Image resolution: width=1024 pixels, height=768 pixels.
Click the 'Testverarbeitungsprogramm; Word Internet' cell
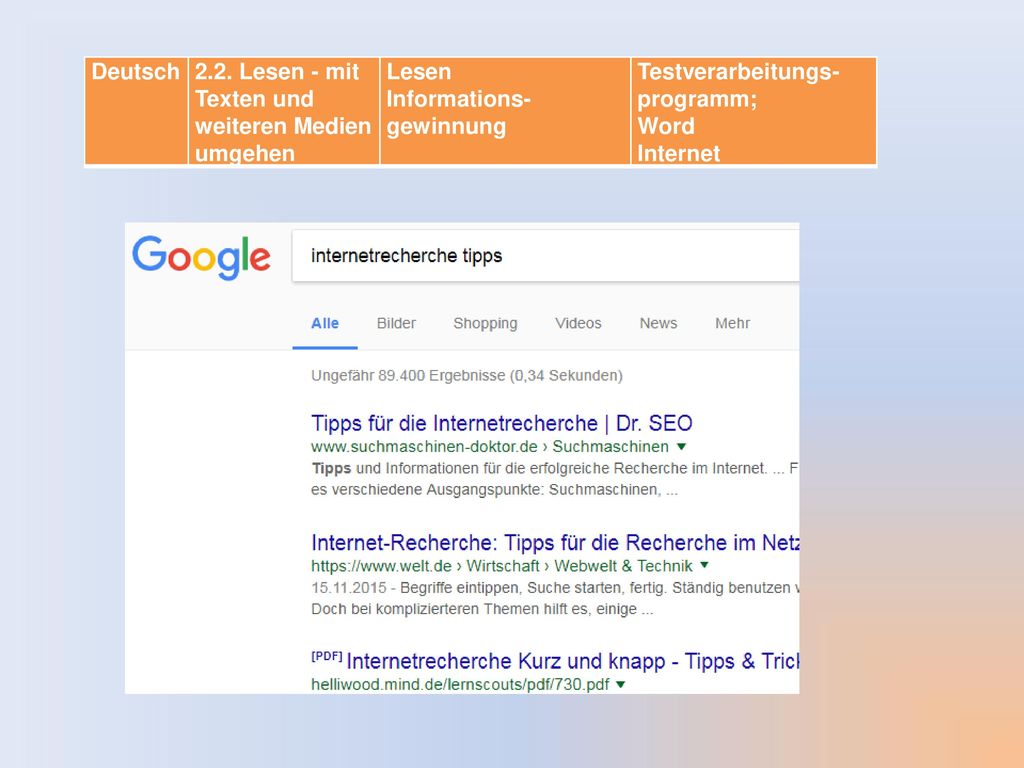754,111
